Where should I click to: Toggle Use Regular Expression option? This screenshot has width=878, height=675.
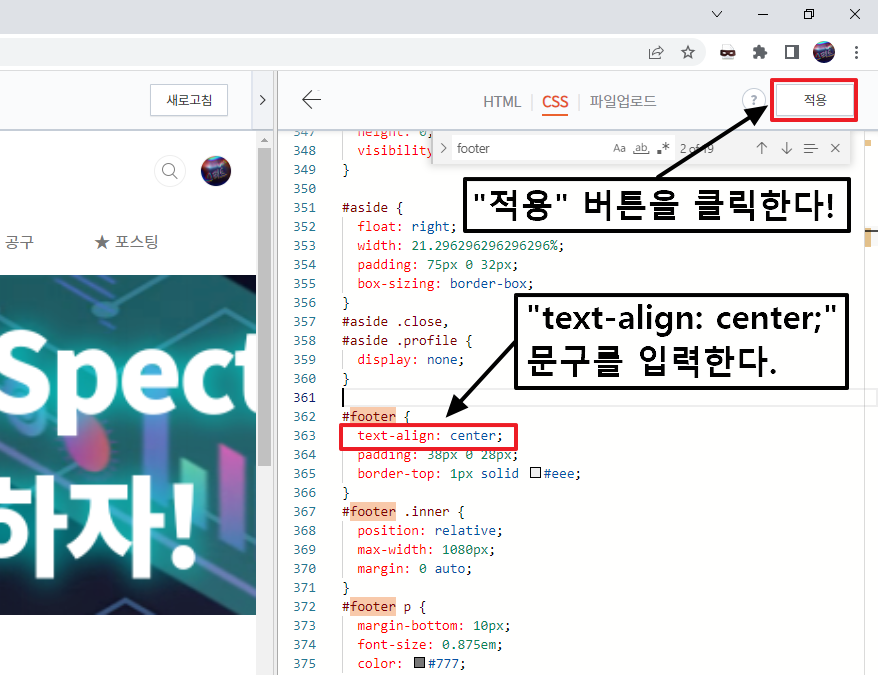pyautogui.click(x=663, y=148)
